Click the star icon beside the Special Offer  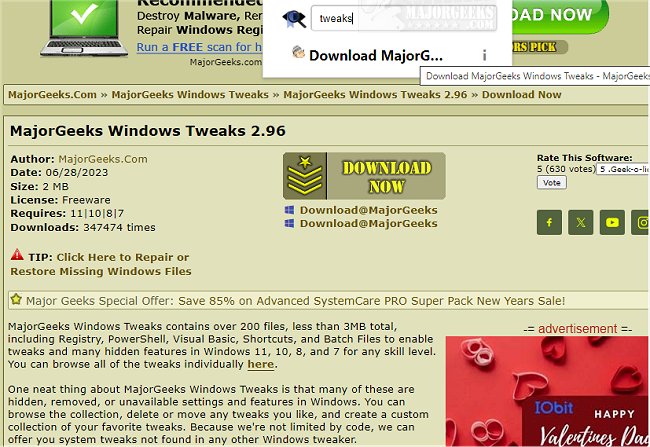pyautogui.click(x=16, y=299)
